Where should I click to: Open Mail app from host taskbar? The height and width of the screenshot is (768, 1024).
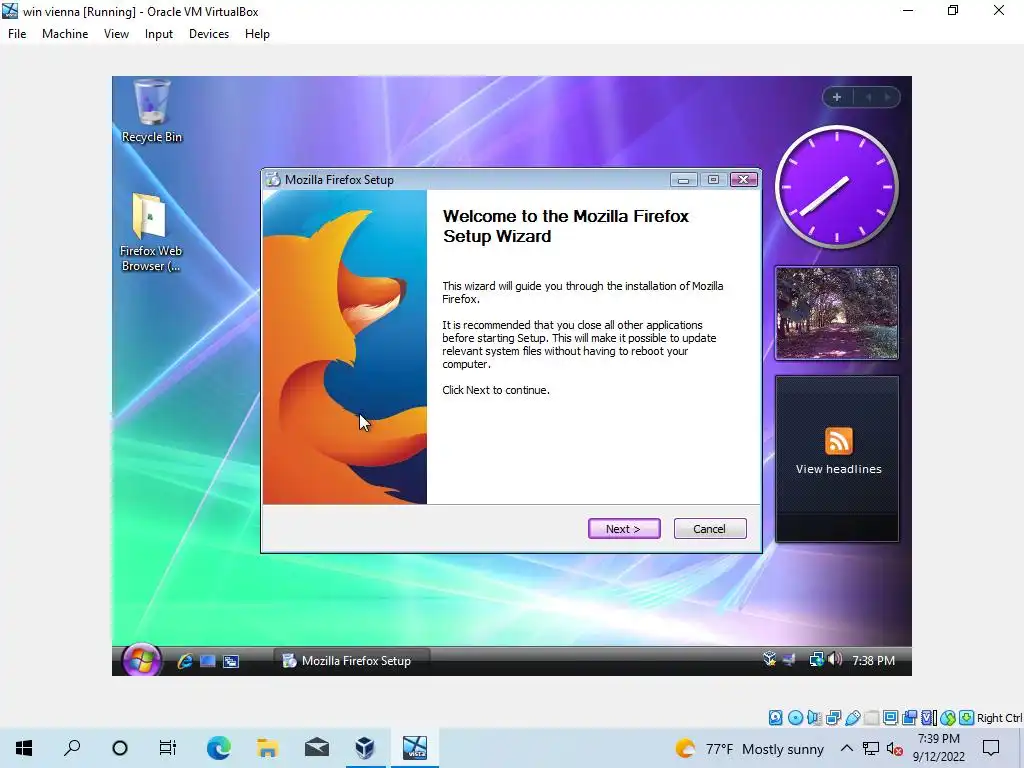317,748
